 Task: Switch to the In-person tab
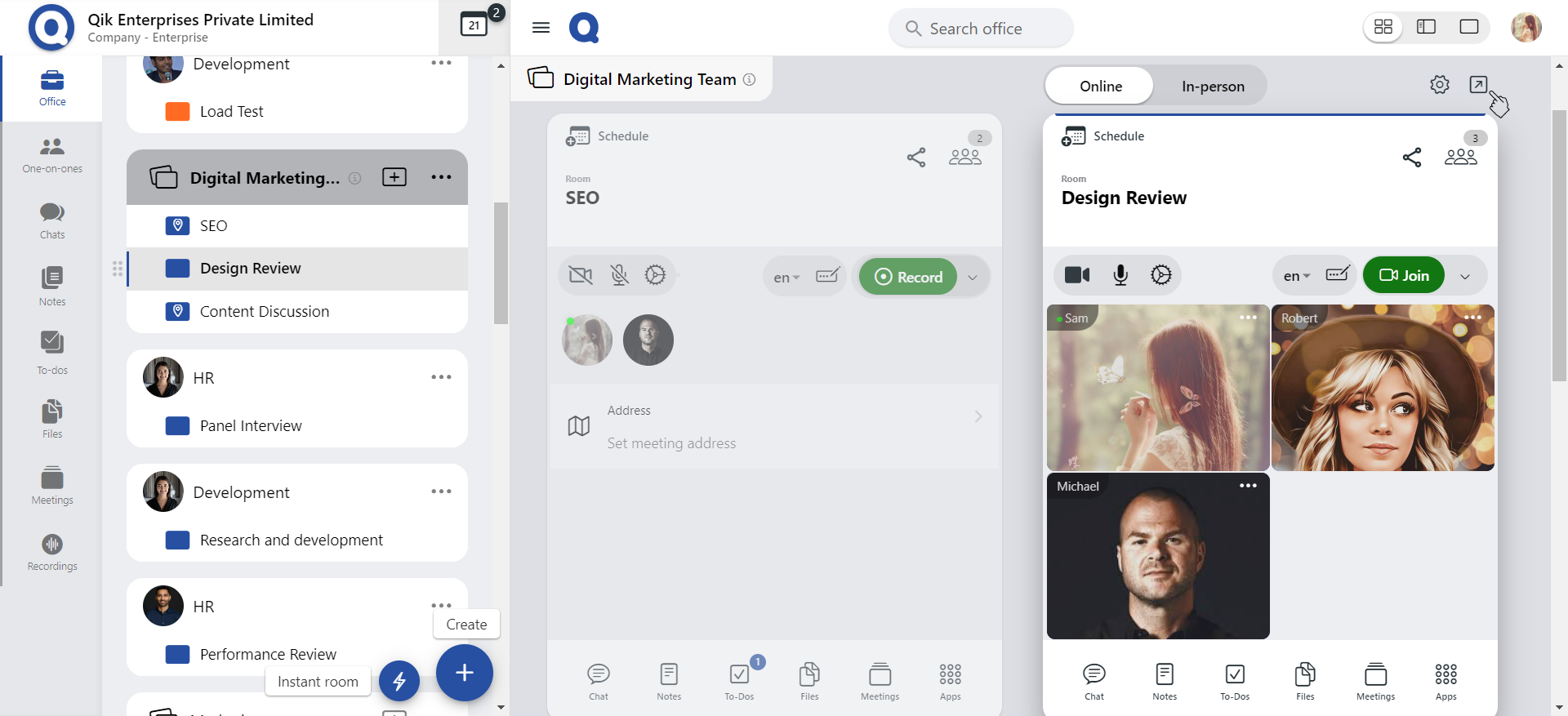1212,87
